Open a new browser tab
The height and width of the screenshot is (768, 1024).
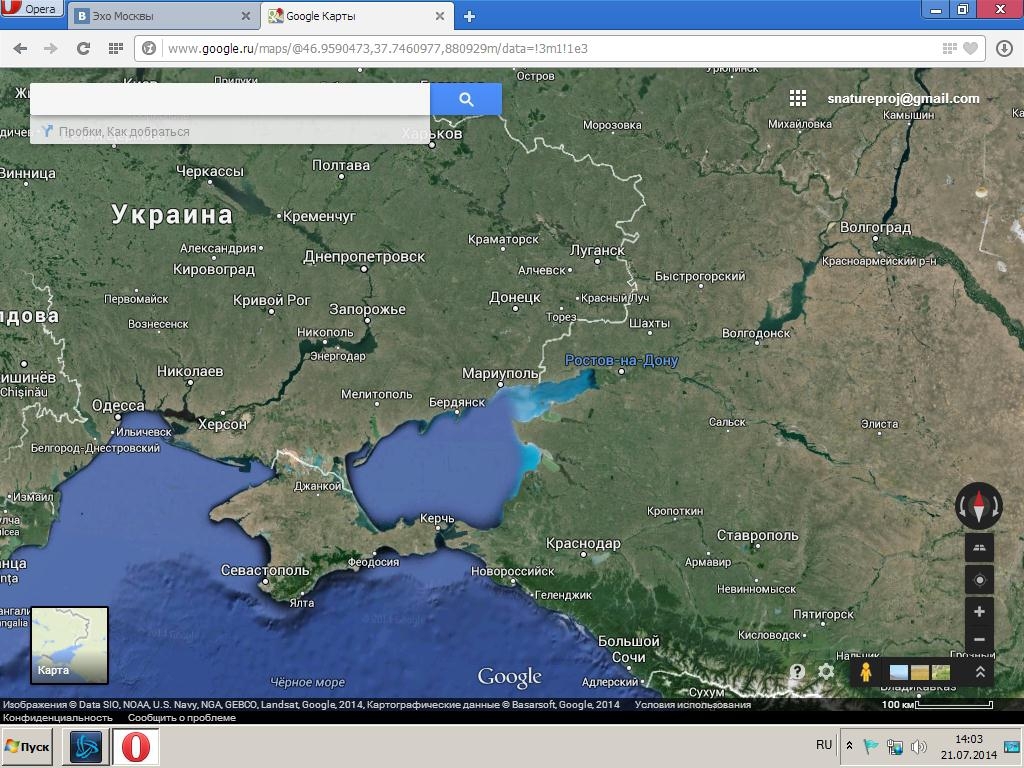(469, 16)
